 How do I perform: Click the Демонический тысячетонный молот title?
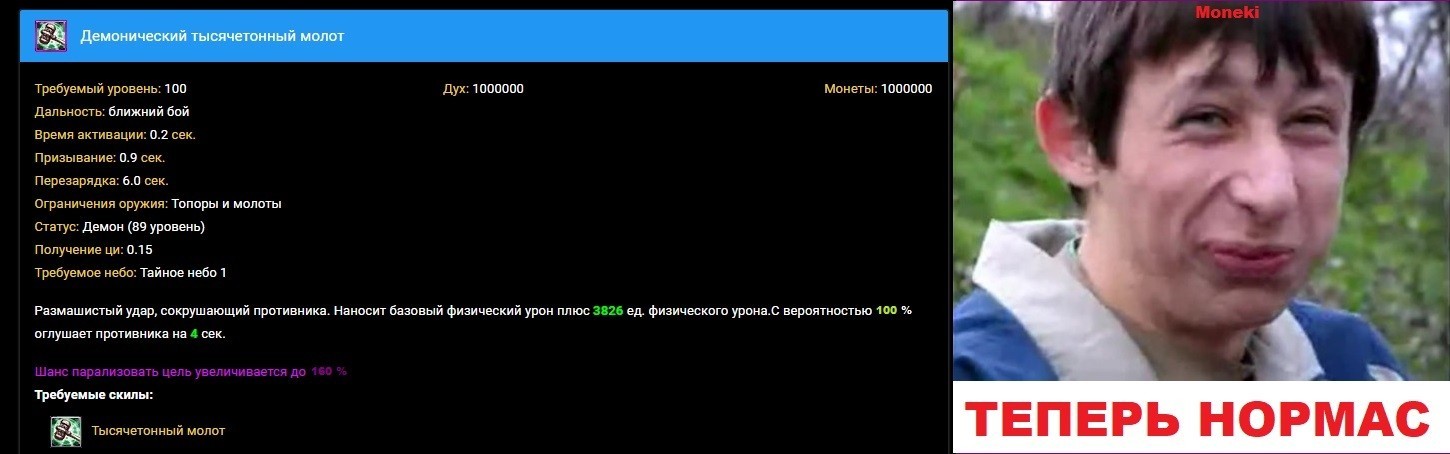coord(212,36)
